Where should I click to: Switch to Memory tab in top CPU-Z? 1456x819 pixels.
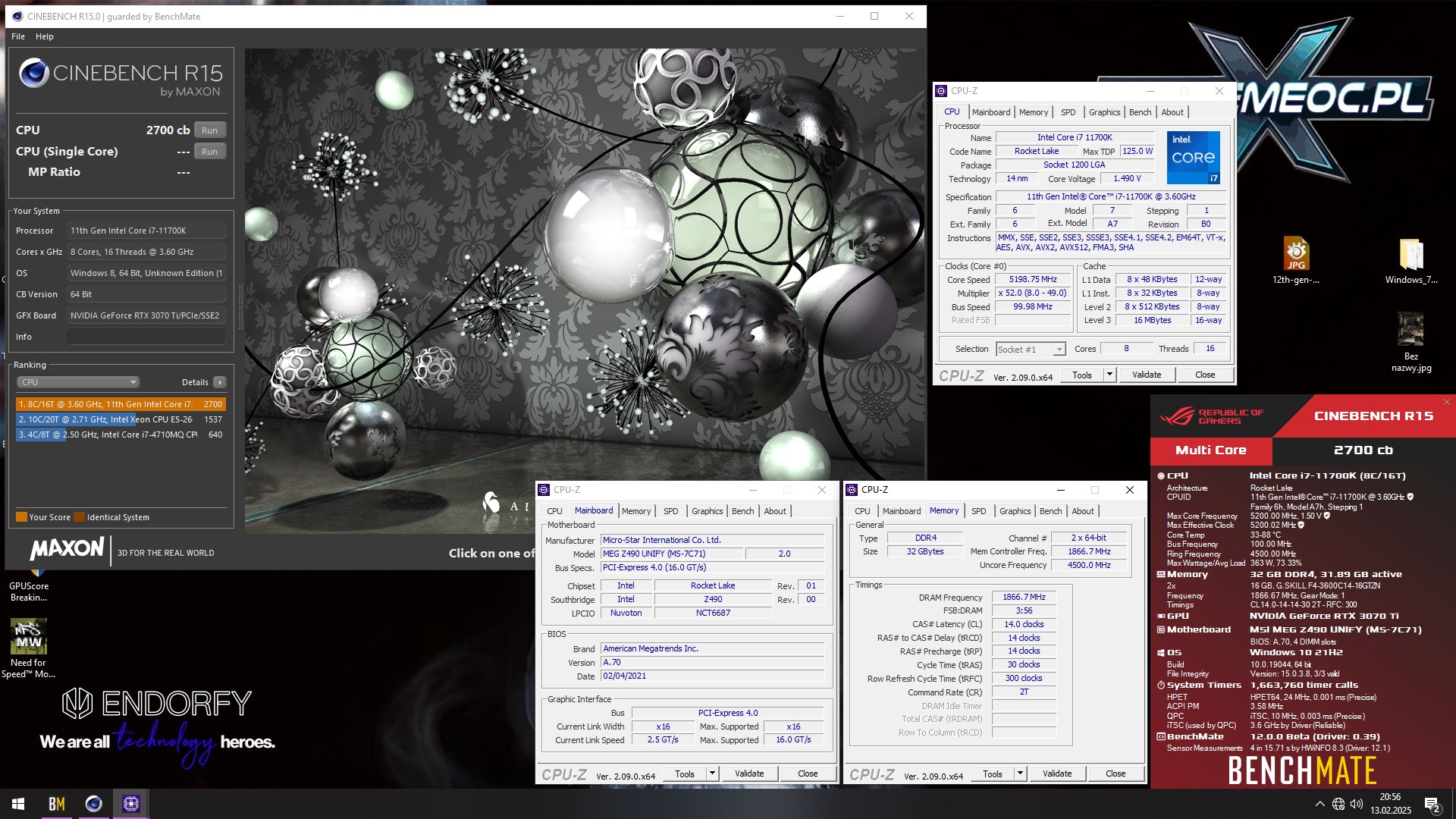[1034, 112]
